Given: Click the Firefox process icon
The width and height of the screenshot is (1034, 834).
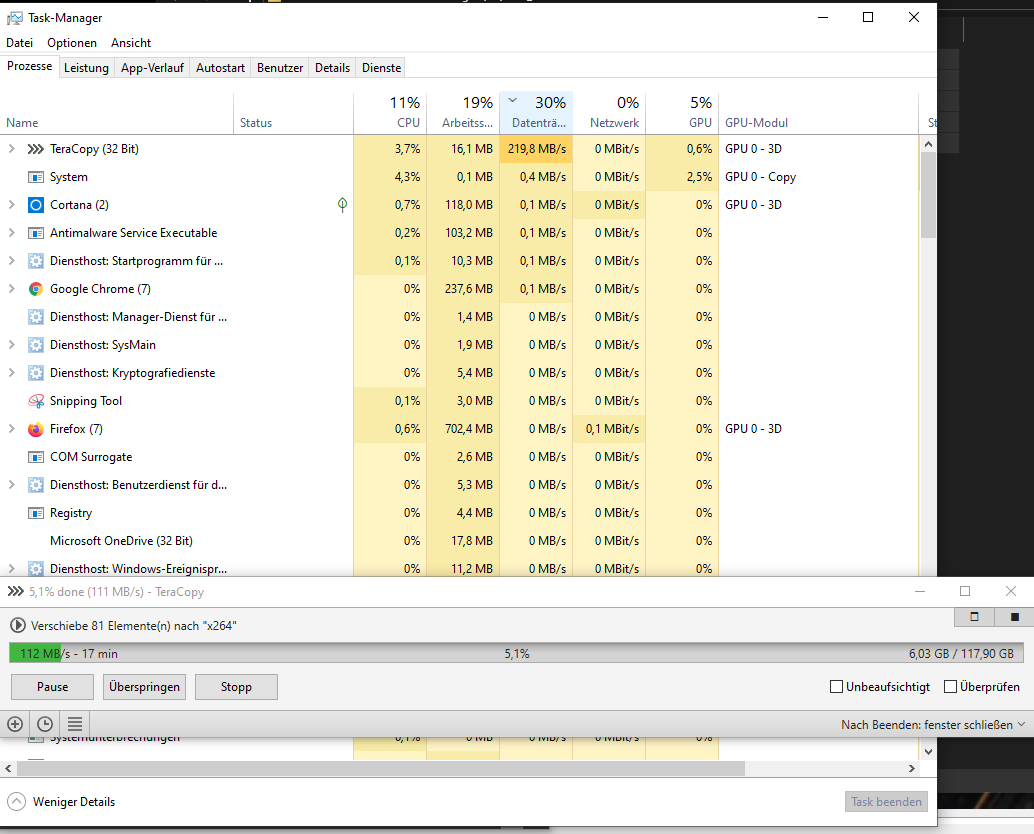Looking at the screenshot, I should point(36,429).
